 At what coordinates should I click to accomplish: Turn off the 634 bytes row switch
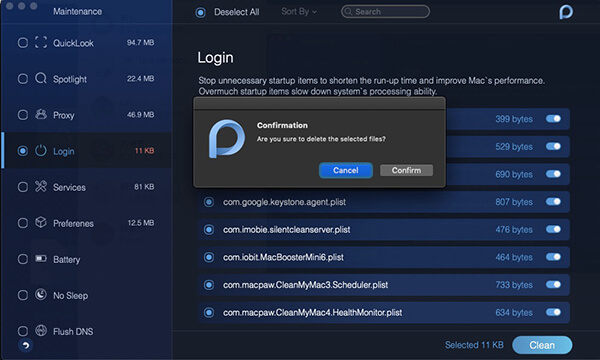pos(553,312)
